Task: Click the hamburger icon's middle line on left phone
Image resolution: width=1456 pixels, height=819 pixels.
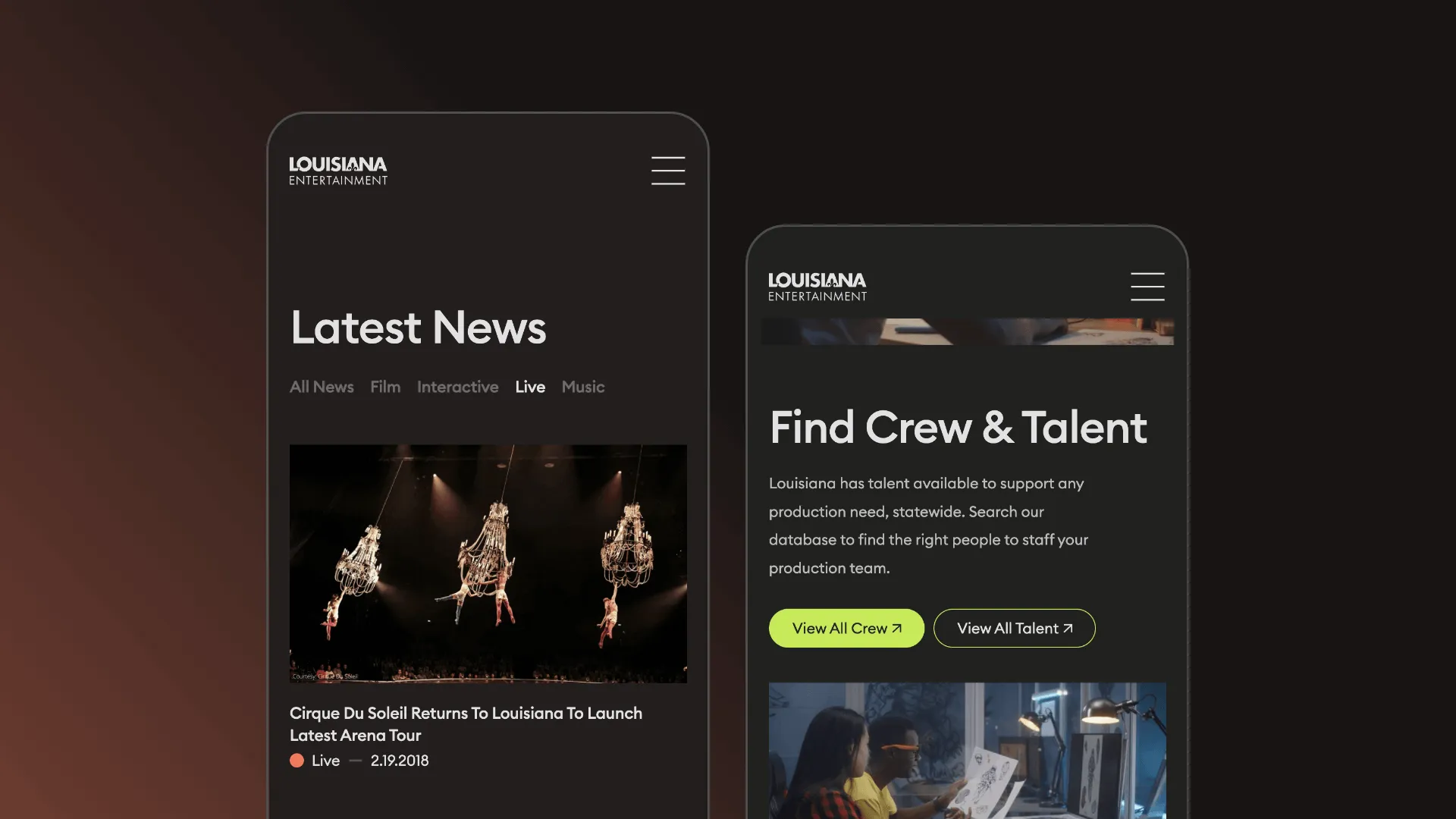Action: tap(668, 171)
